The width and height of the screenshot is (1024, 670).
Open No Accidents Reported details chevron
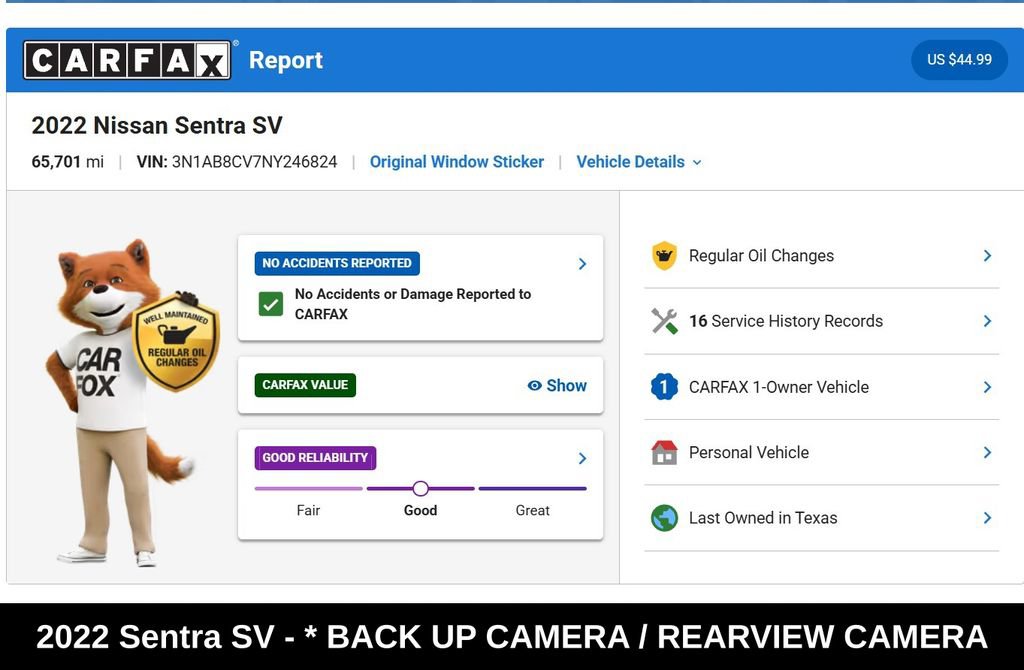tap(582, 264)
